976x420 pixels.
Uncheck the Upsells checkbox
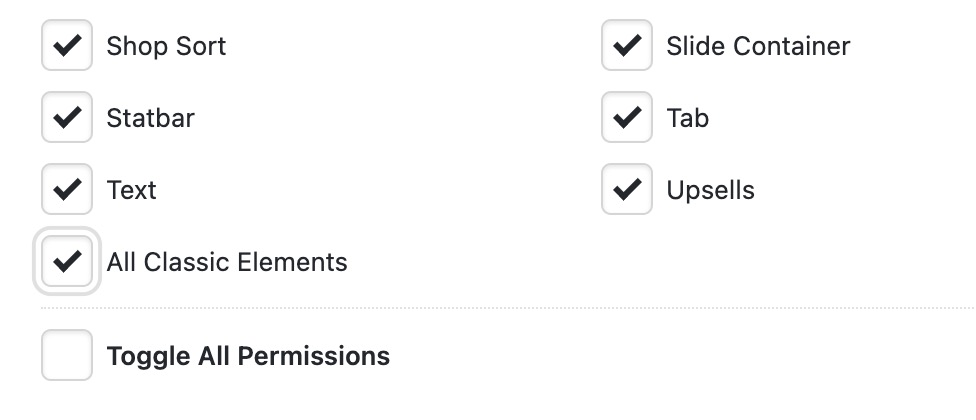click(x=627, y=190)
